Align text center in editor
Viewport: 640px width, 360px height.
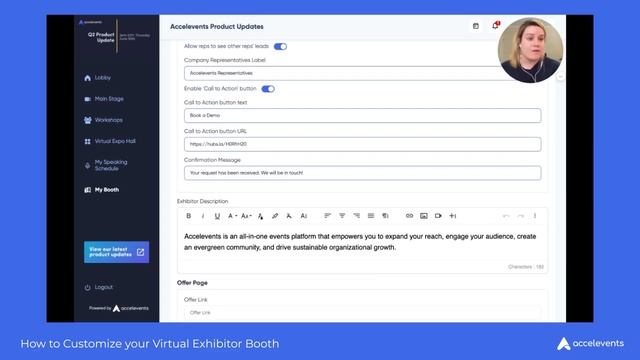pos(342,216)
